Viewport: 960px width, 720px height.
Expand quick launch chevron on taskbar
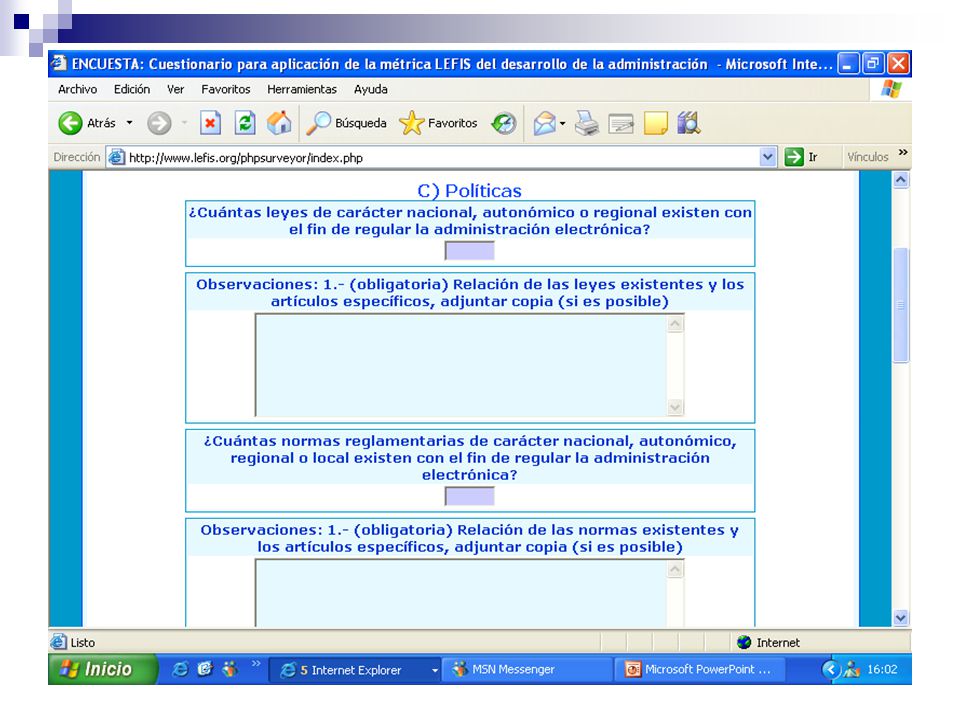click(x=256, y=663)
